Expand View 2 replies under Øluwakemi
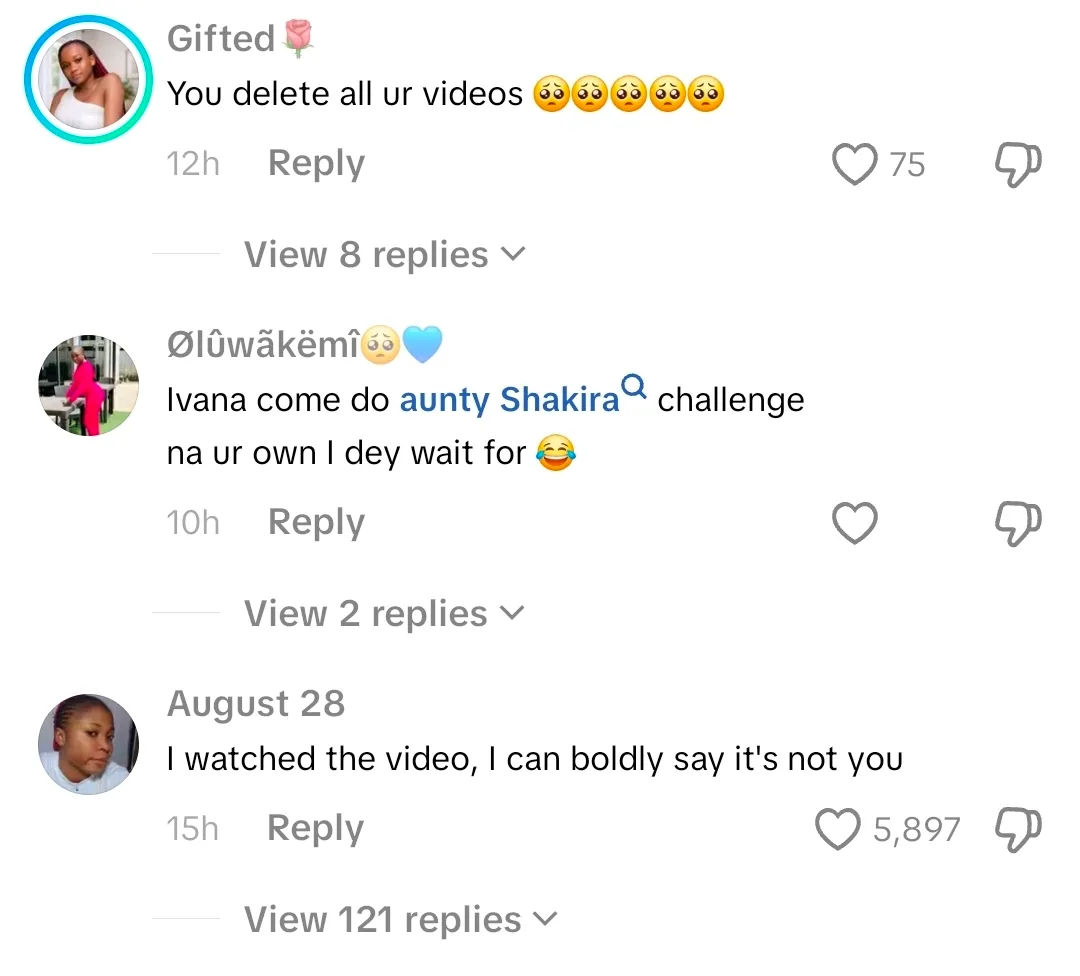This screenshot has width=1080, height=976. 384,614
